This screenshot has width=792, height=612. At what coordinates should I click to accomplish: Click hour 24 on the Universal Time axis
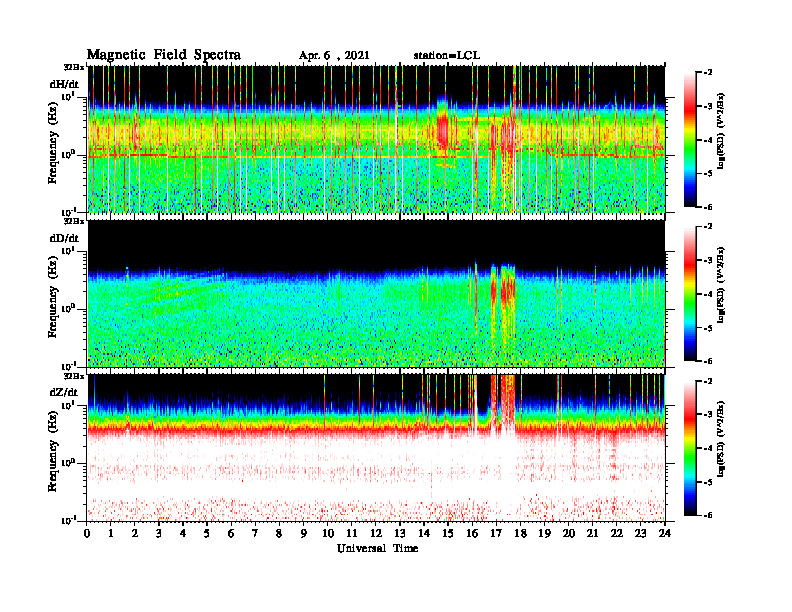tap(665, 533)
